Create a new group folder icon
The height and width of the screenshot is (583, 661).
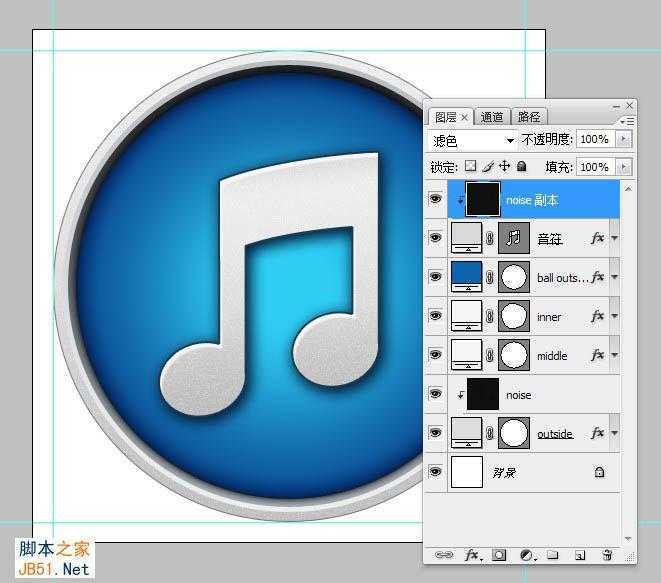click(x=553, y=555)
